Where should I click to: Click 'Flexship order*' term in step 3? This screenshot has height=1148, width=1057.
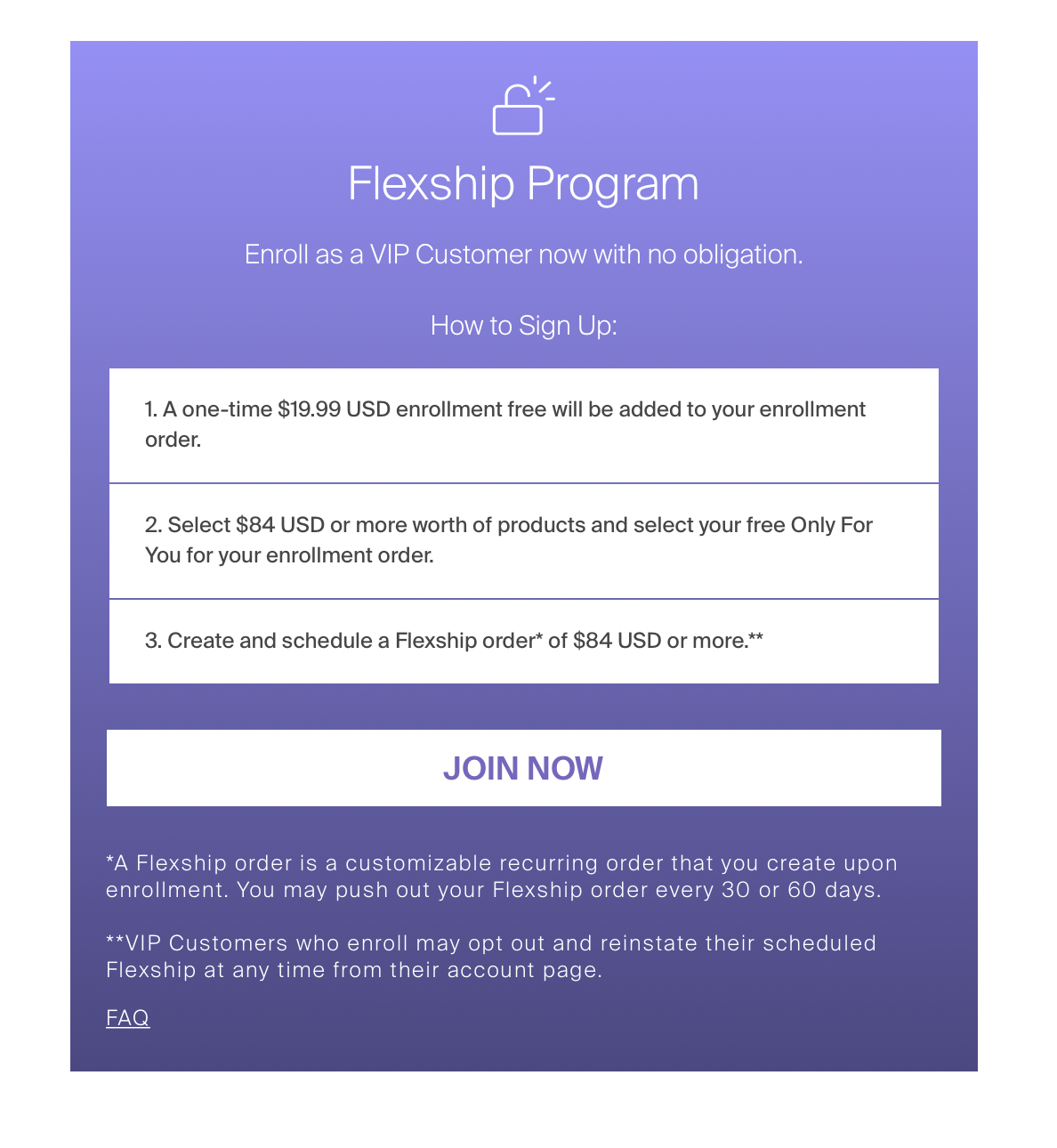pos(469,641)
